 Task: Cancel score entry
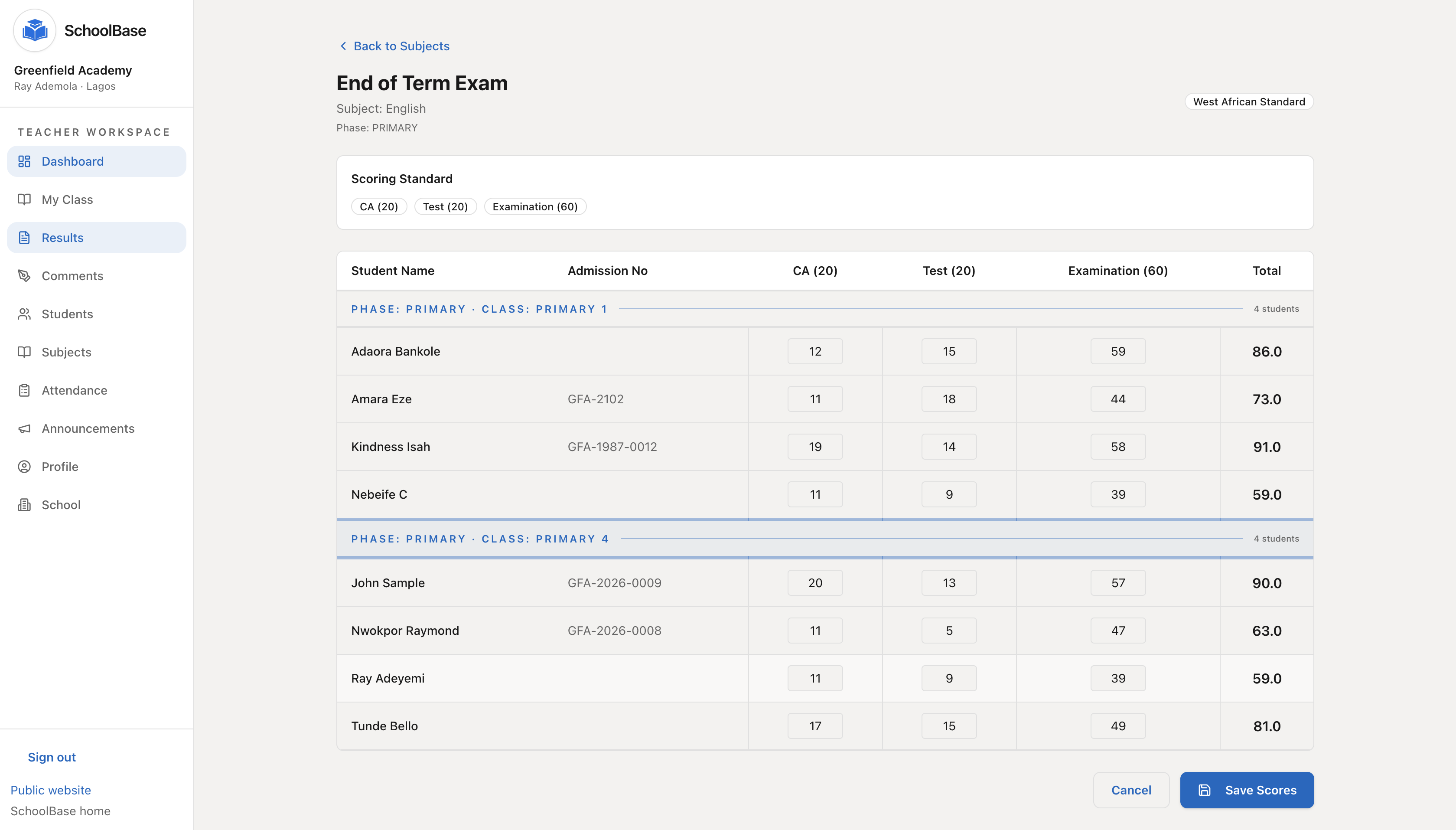[1131, 790]
